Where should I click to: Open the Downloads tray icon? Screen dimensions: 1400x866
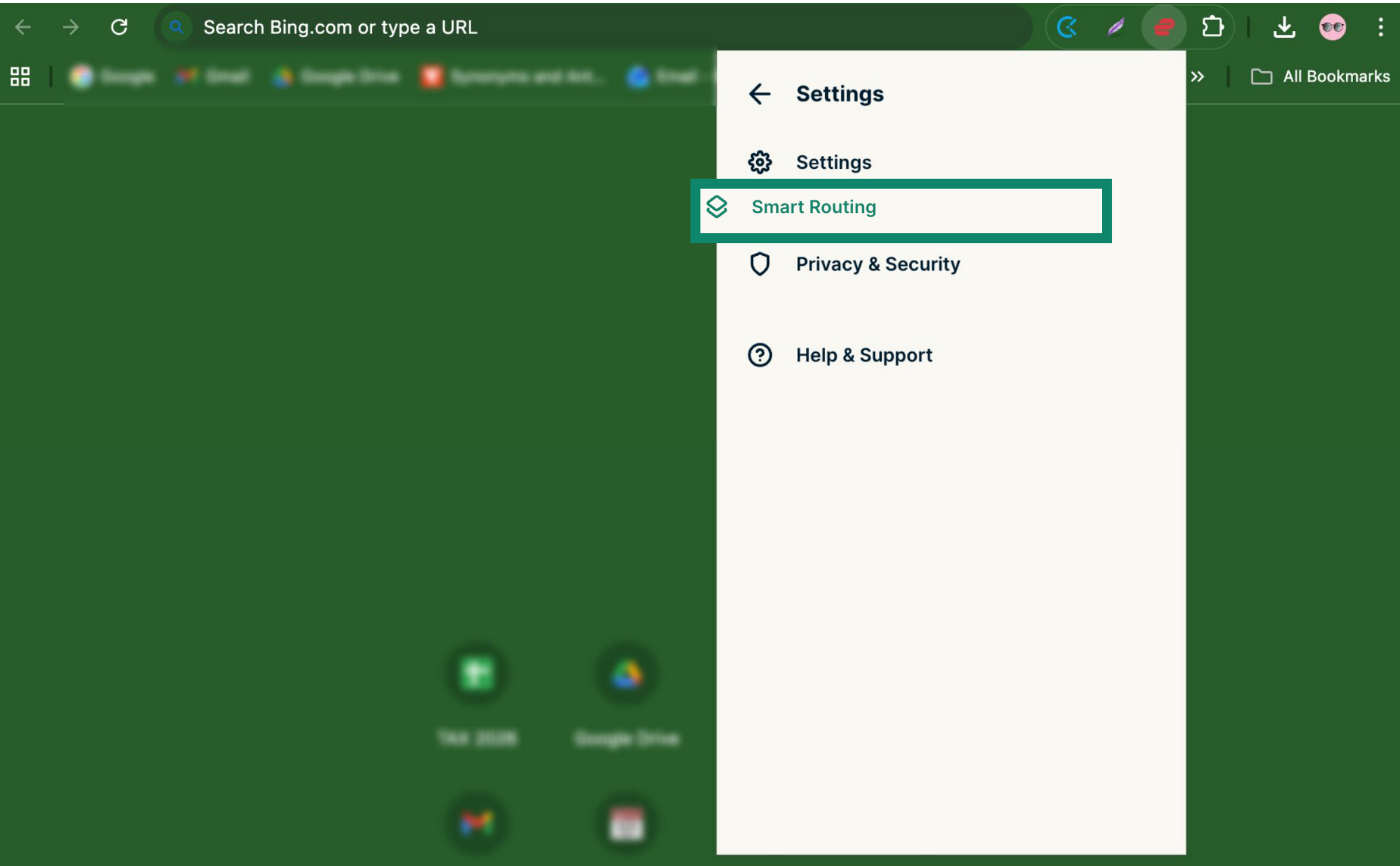1284,27
